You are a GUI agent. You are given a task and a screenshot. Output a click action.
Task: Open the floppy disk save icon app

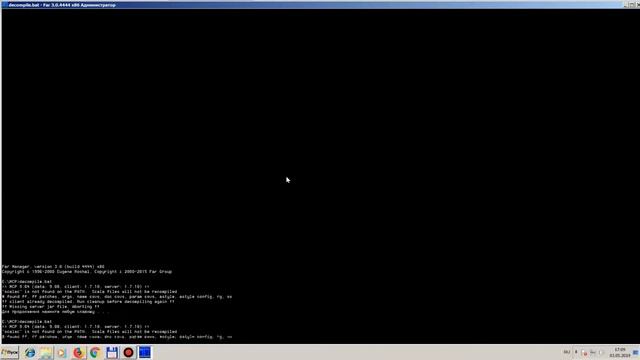coord(111,353)
